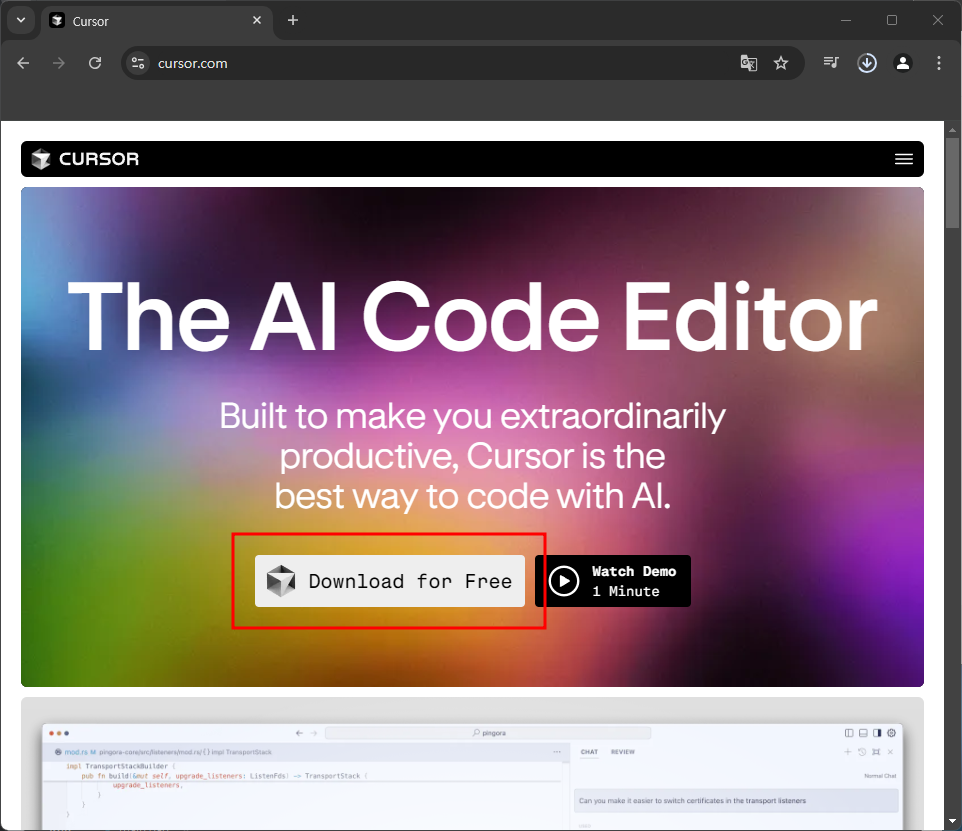Click the REVIEW tab in editor preview
The image size is (962, 831).
623,752
